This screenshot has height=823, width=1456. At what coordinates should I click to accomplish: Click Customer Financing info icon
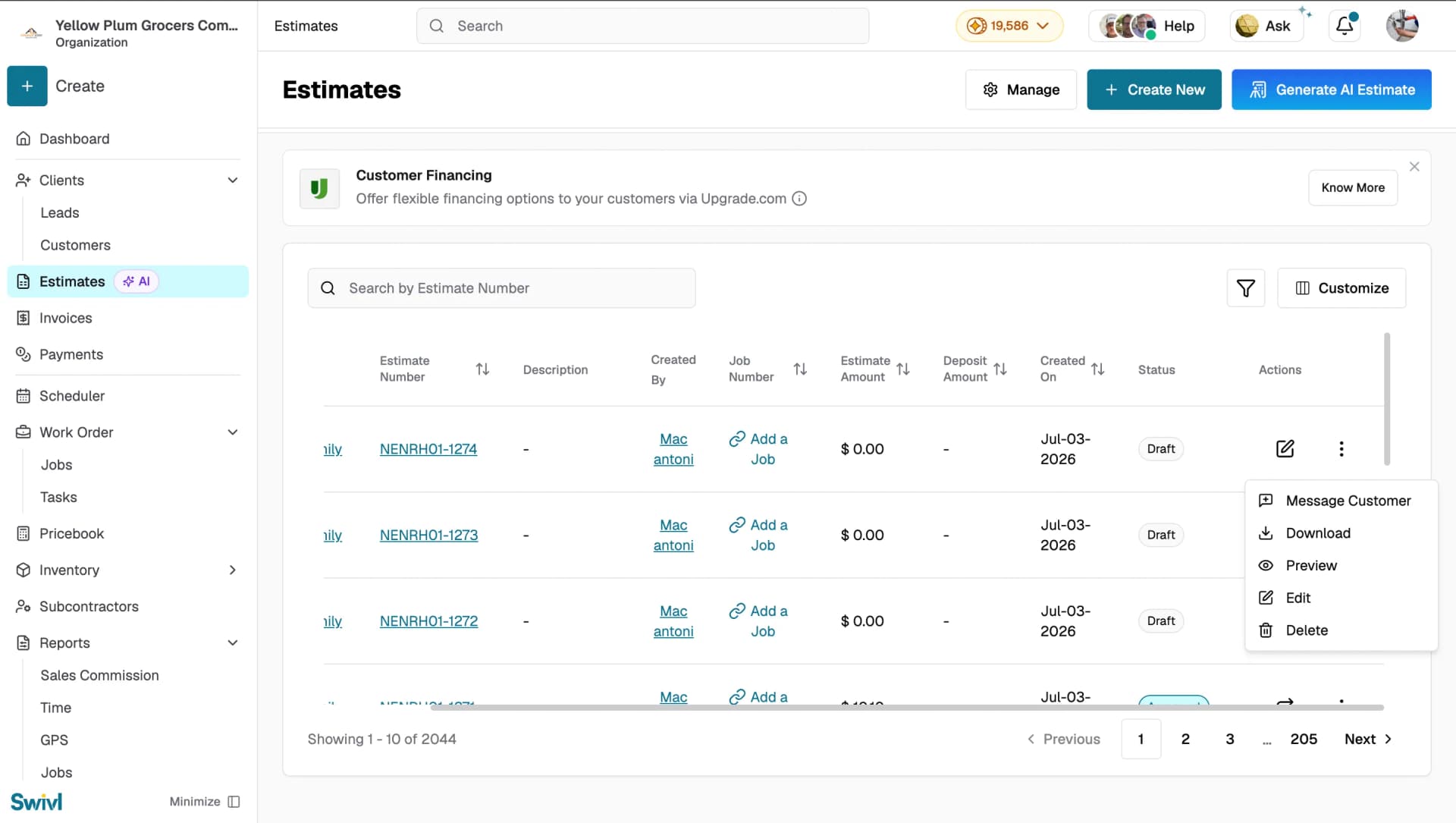(799, 199)
